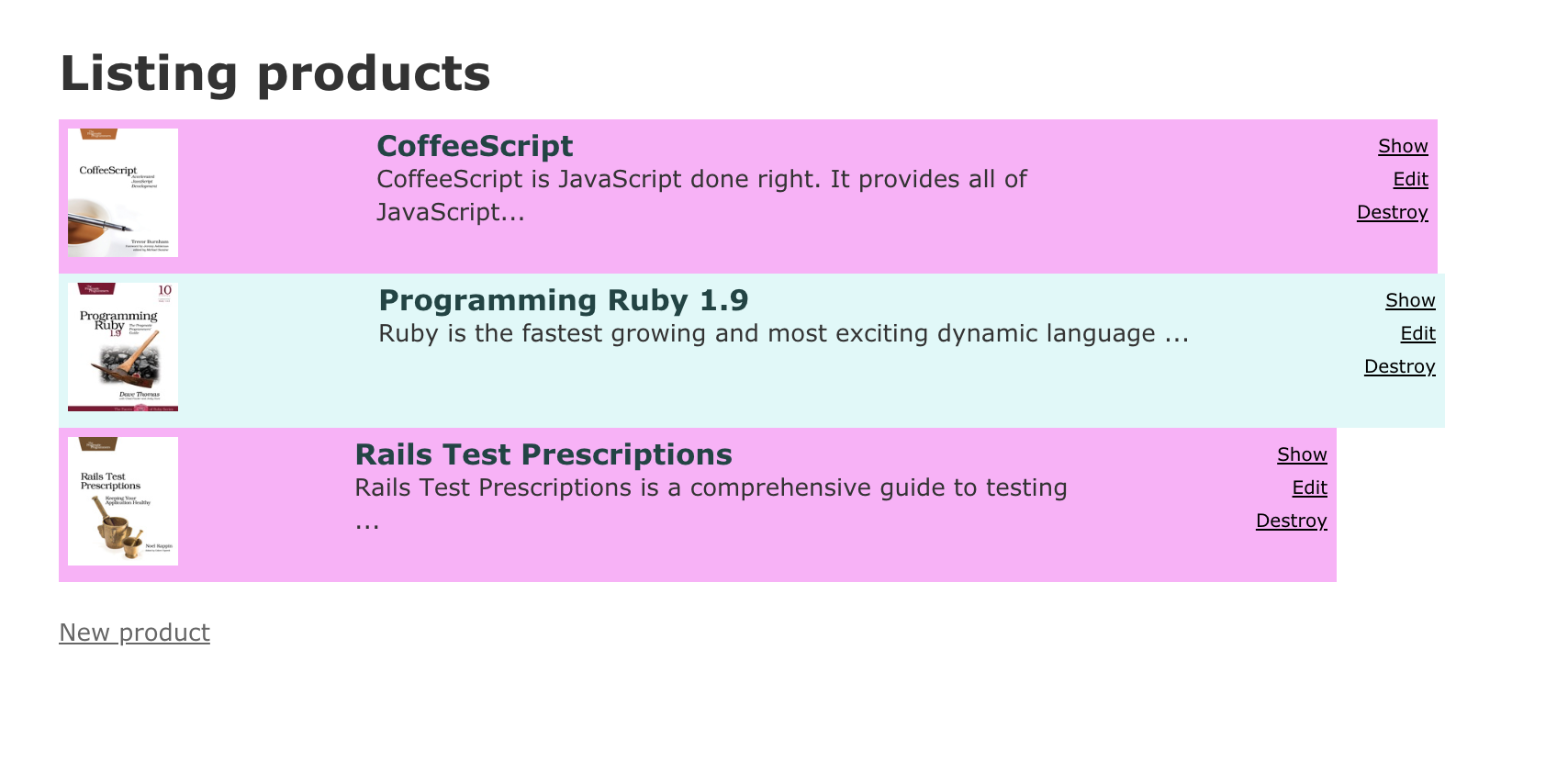This screenshot has height=784, width=1557.
Task: Edit the CoffeeScript product
Action: tap(1410, 180)
